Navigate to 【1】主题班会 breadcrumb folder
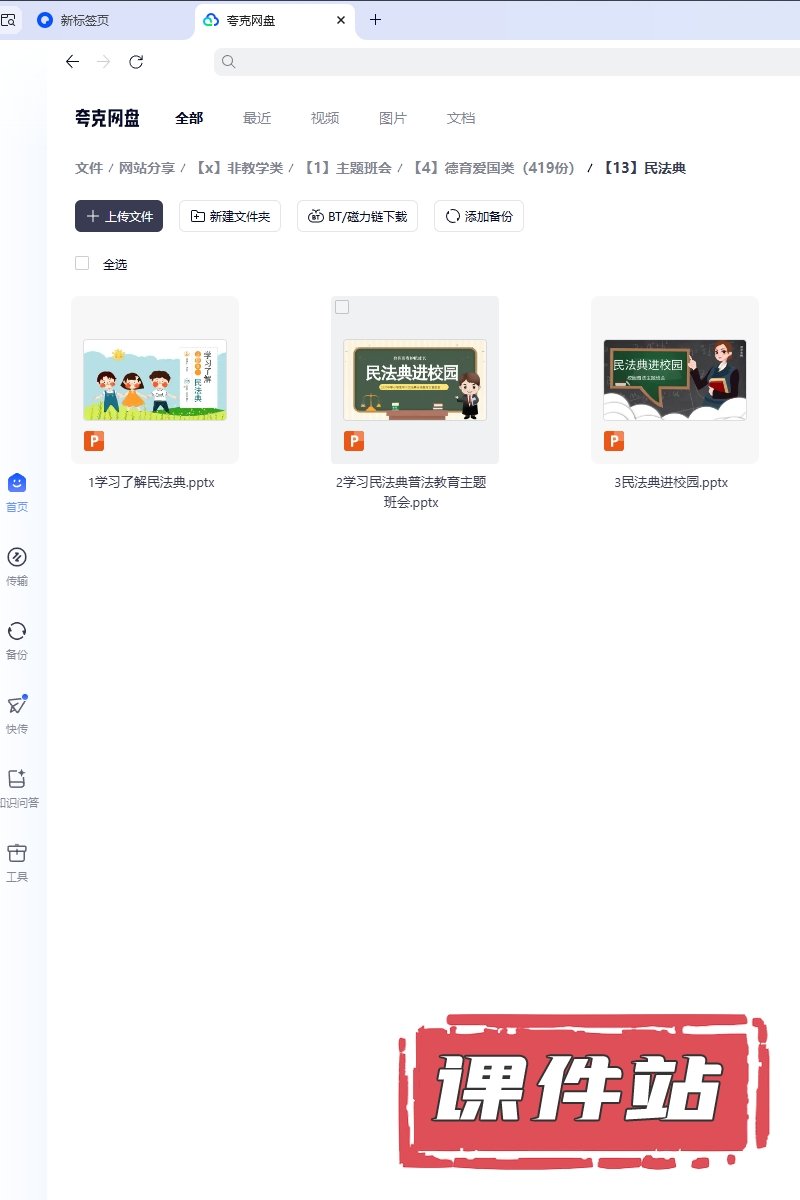 point(347,168)
